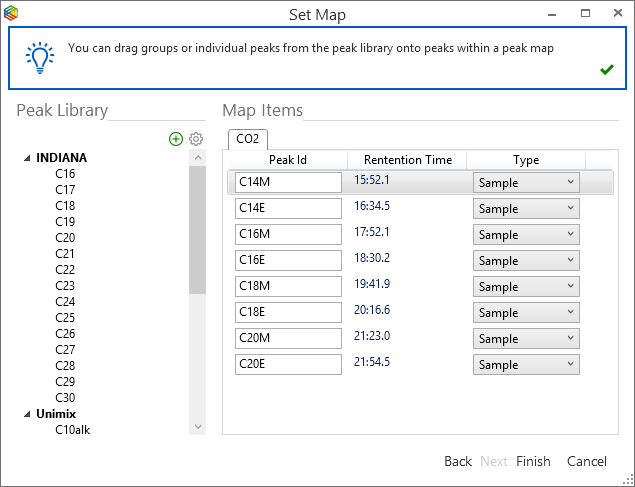The height and width of the screenshot is (487, 635).
Task: Collapse the Unimix peak group
Action: pos(26,414)
